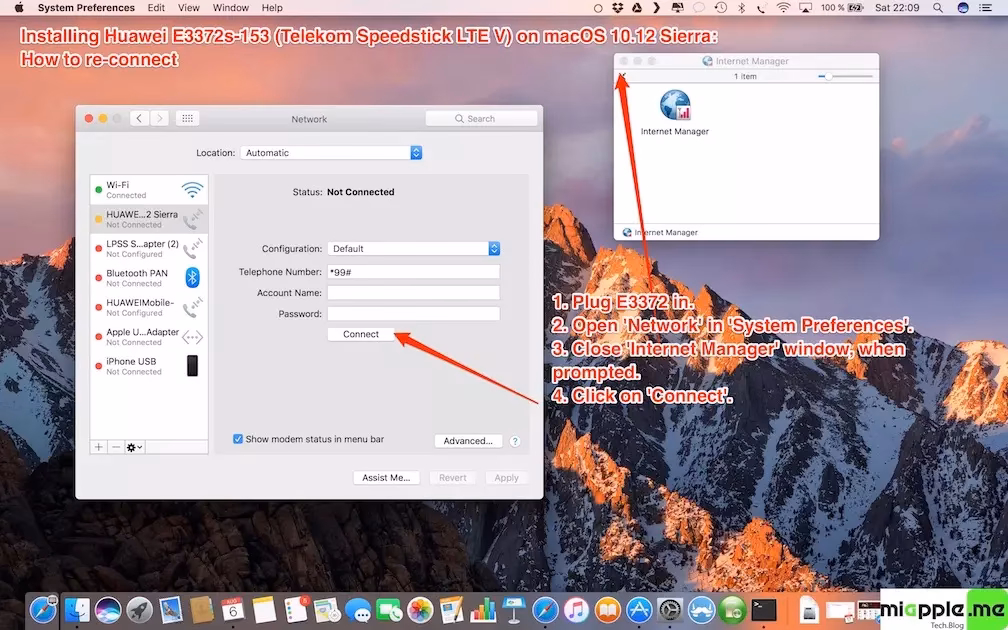Go forward in System Preferences toolbar
Viewport: 1008px width, 630px height.
click(159, 118)
